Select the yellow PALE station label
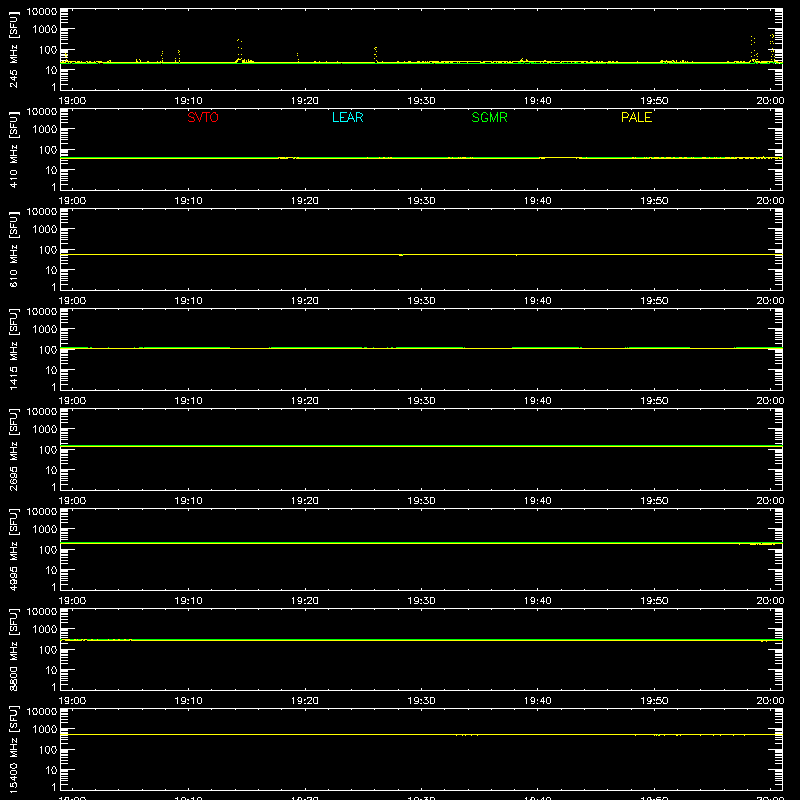The image size is (800, 800). (x=636, y=117)
